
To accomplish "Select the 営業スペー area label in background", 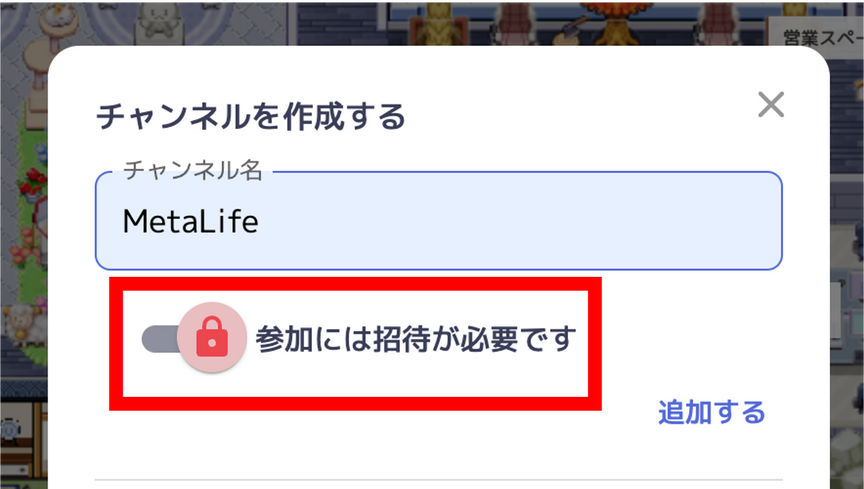I will [x=823, y=38].
